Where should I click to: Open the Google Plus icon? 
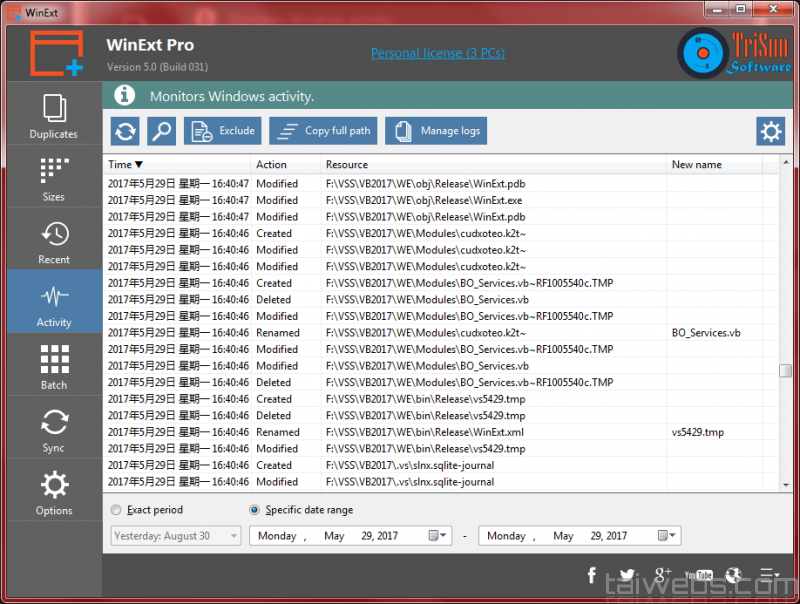(x=663, y=575)
